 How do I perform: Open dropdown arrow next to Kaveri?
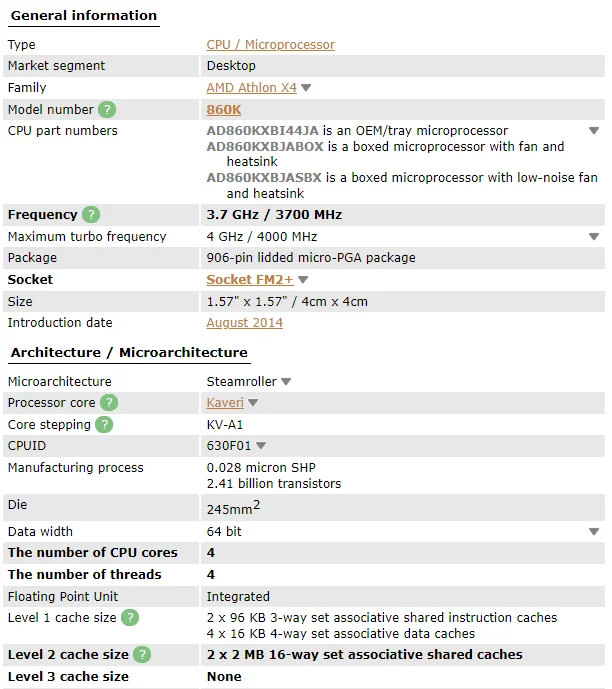(x=253, y=403)
